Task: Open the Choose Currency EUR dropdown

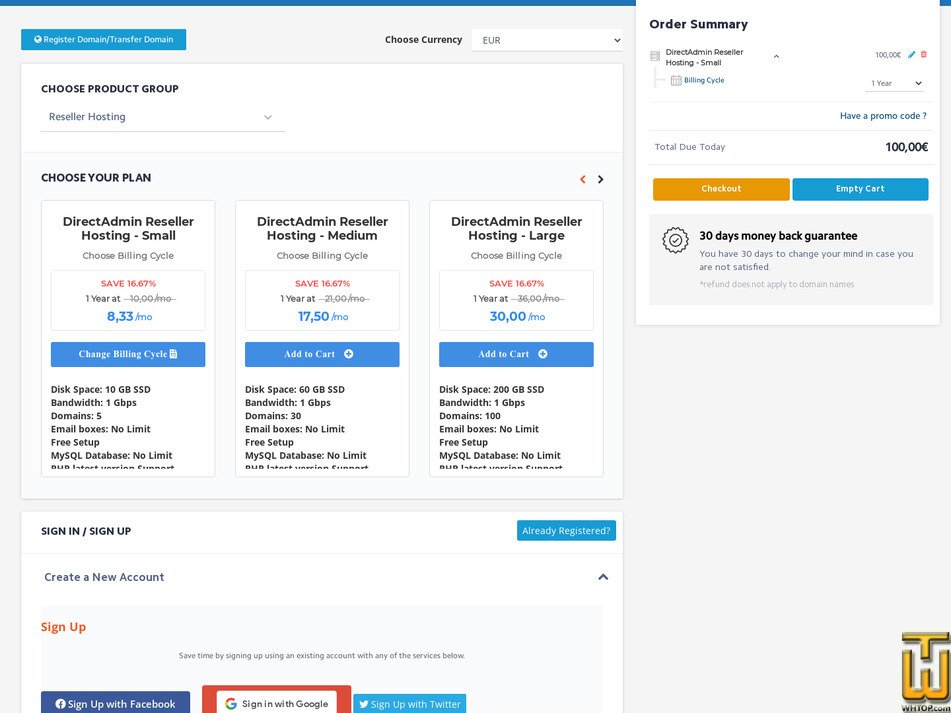Action: coord(547,40)
